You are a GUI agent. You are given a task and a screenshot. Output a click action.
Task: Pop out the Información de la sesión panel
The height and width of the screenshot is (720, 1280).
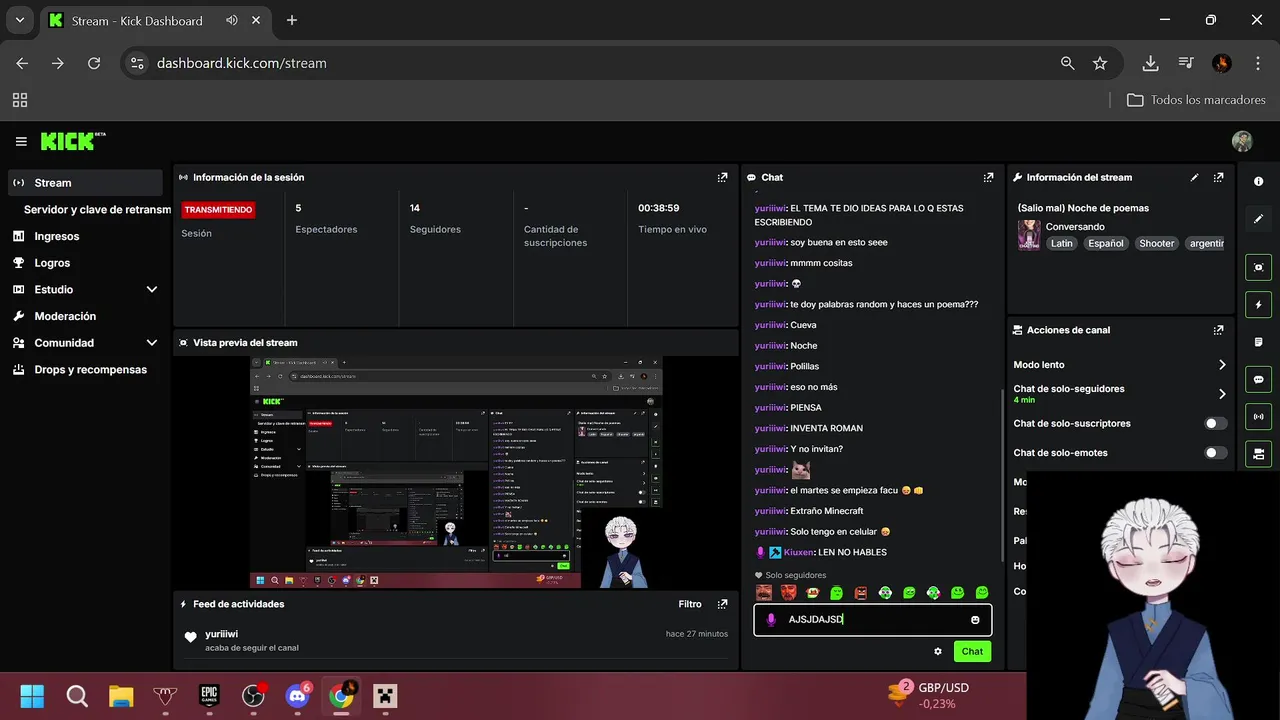722,177
